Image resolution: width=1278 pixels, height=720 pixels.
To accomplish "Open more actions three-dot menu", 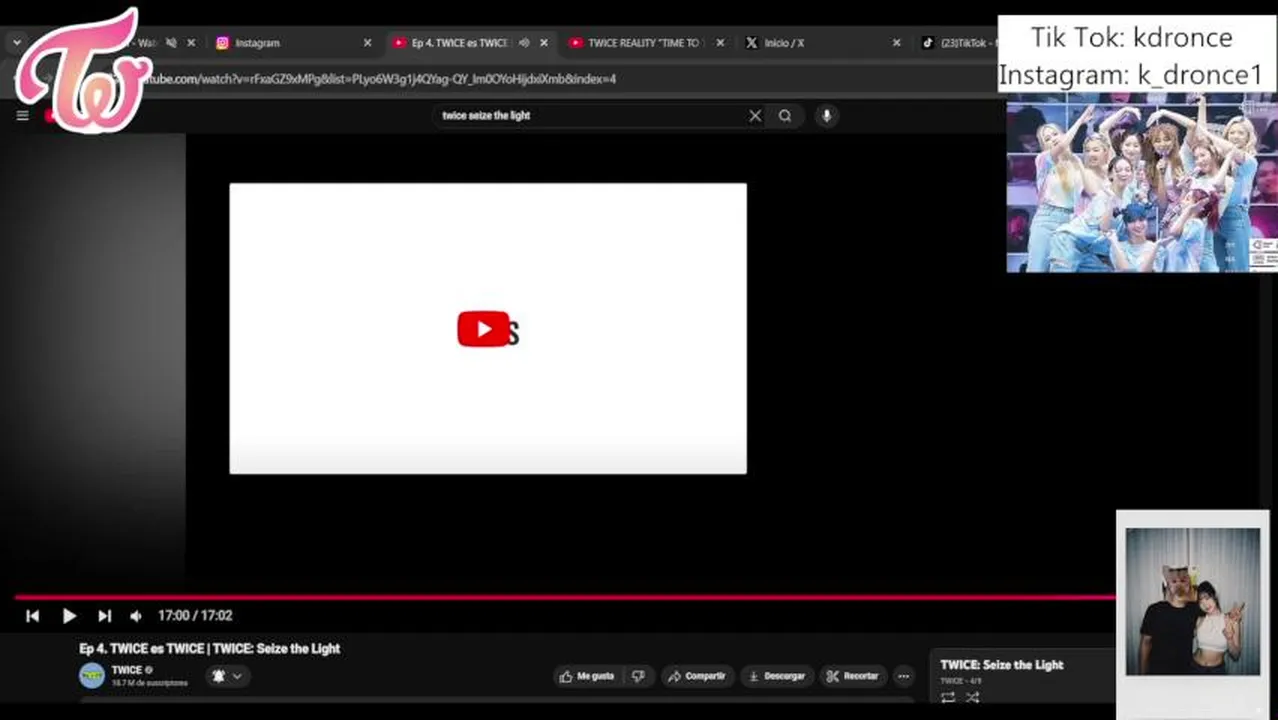I will tap(903, 676).
